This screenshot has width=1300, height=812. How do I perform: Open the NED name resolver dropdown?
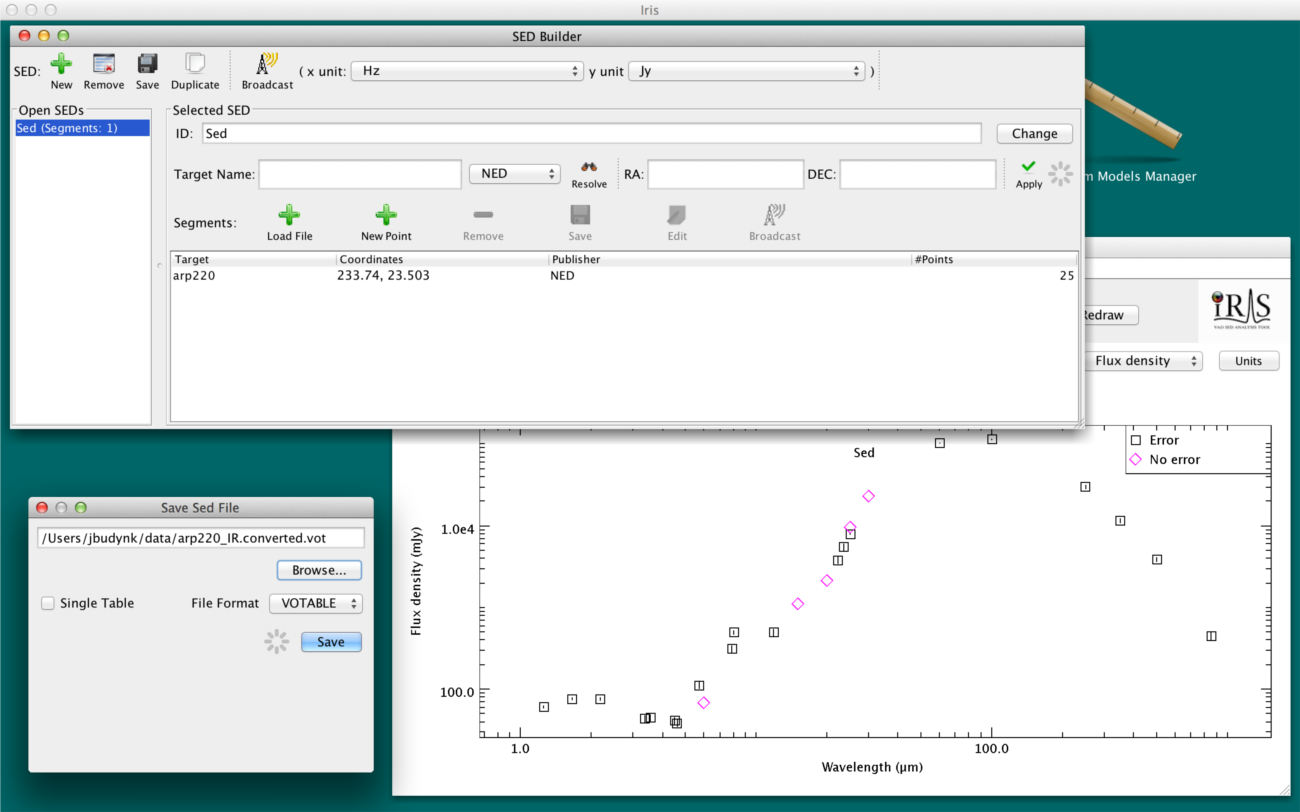click(x=514, y=174)
